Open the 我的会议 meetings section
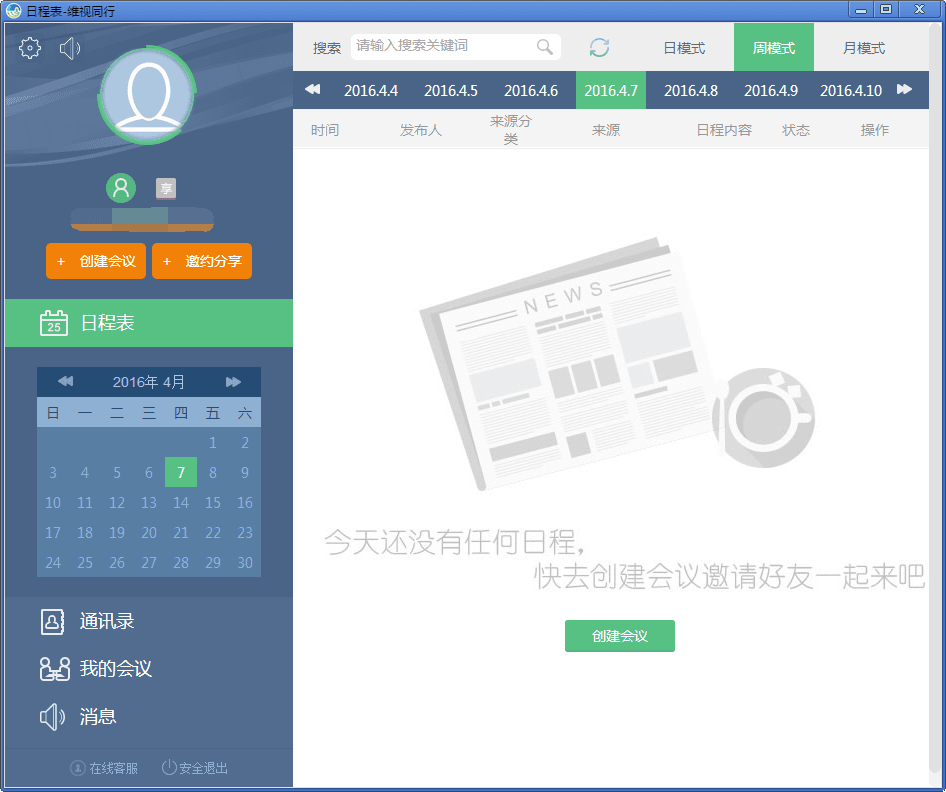 (97, 669)
